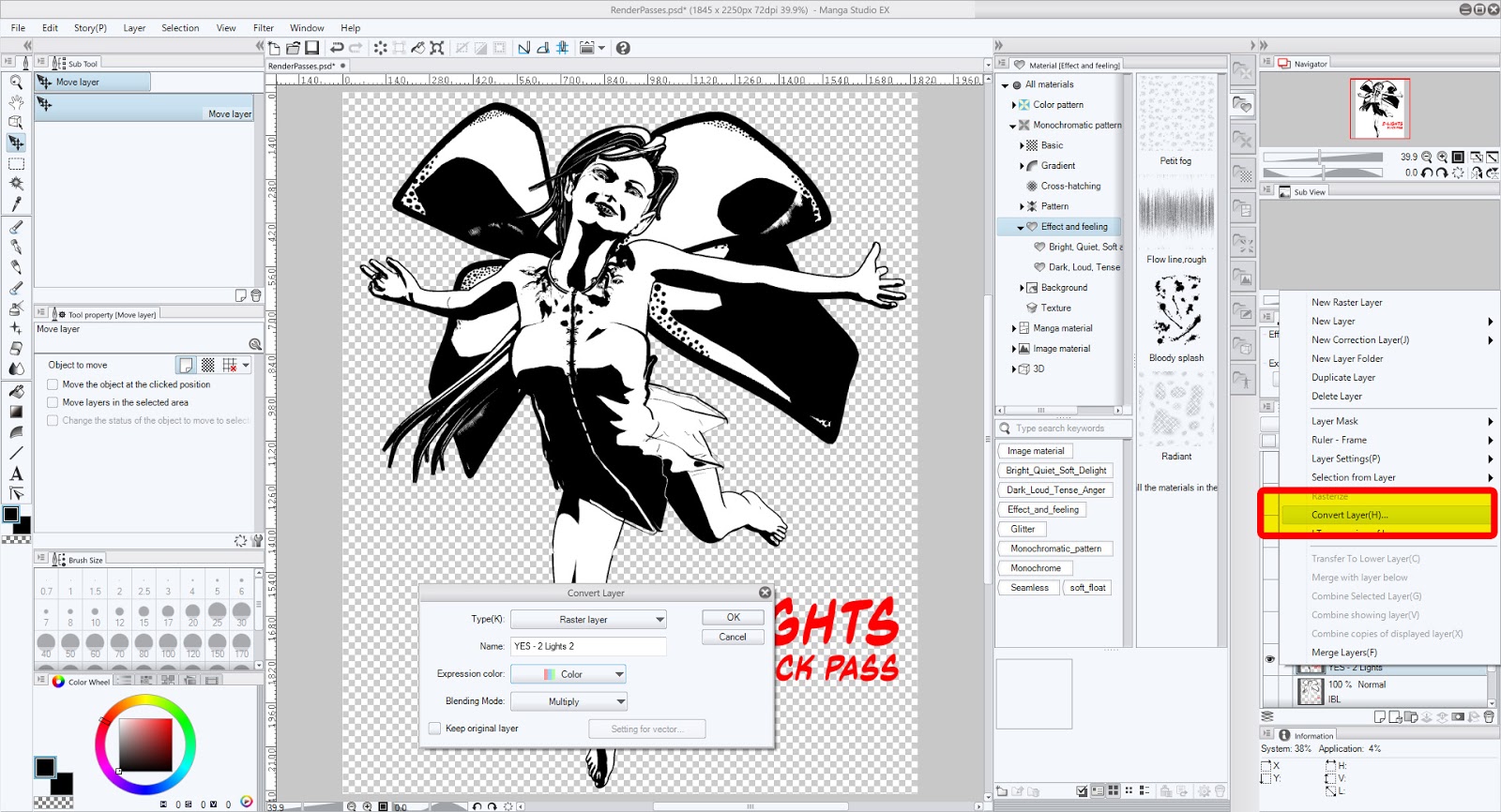Select the Hand move tool
The width and height of the screenshot is (1501, 812).
16,102
